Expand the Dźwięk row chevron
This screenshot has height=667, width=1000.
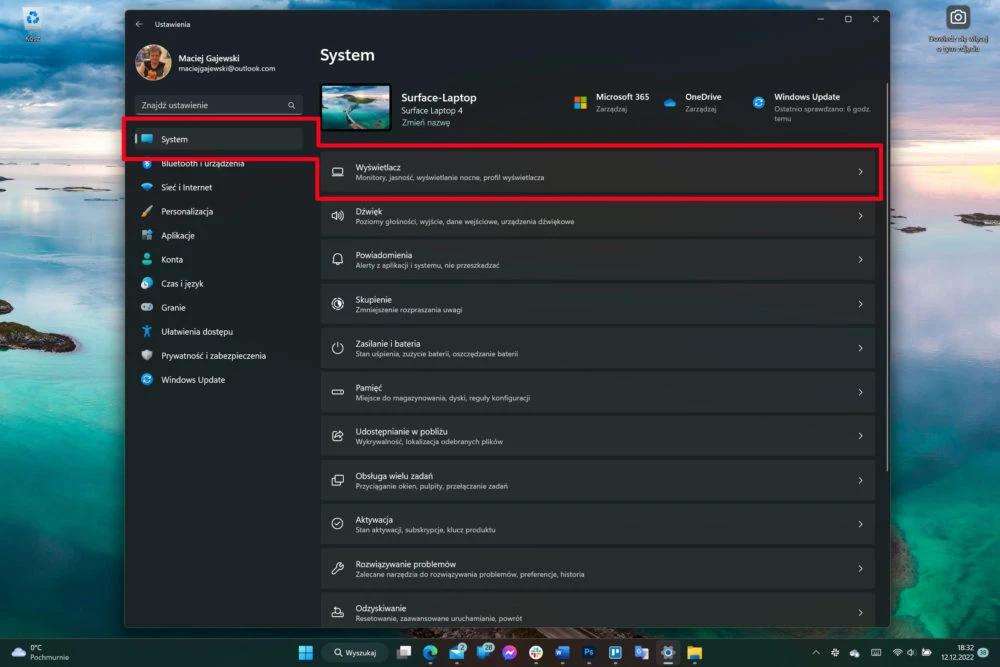point(860,216)
